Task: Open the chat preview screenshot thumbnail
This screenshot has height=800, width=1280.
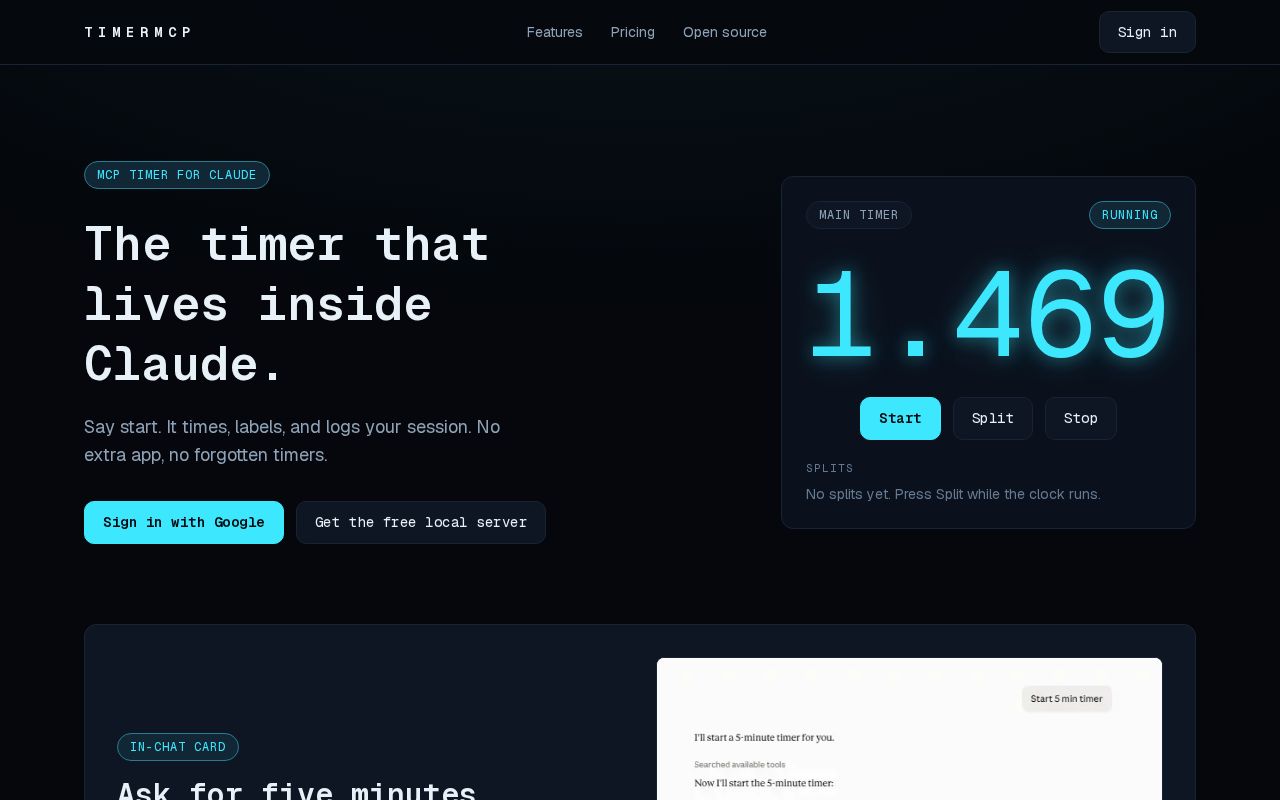Action: coord(909,729)
